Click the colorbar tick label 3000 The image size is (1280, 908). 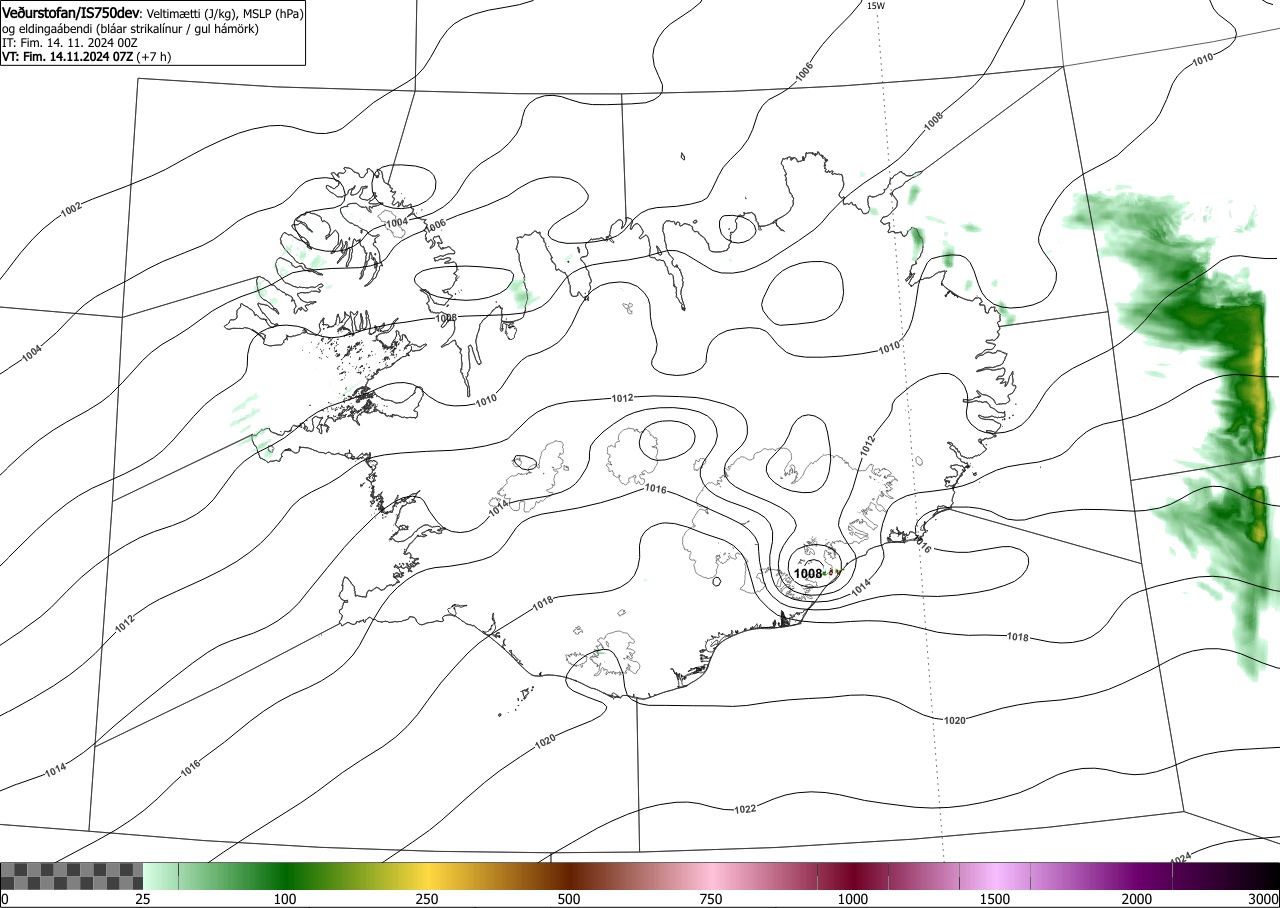pos(1265,900)
